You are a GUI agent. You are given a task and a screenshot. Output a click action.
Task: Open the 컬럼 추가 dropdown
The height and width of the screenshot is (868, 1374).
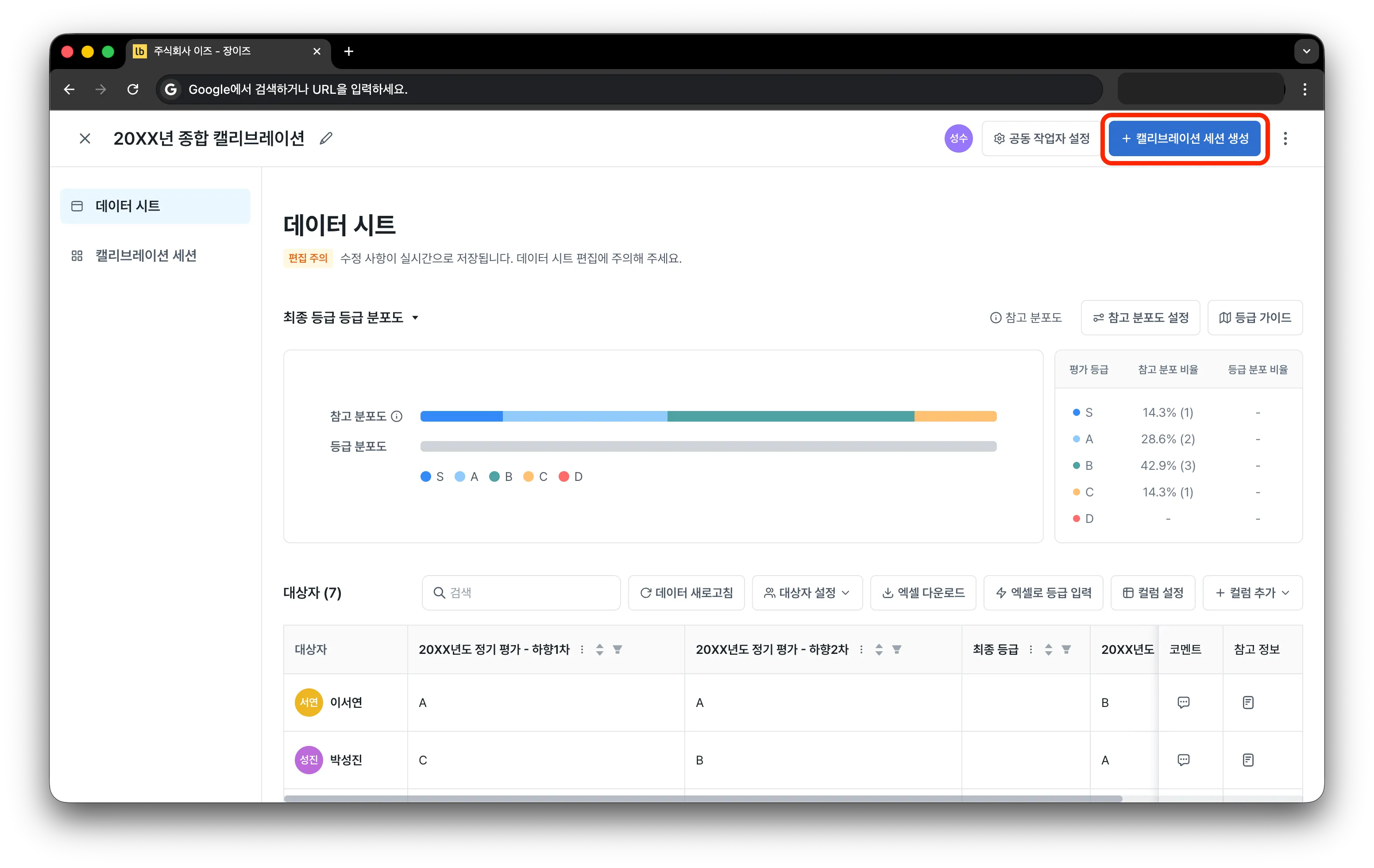coord(1252,592)
